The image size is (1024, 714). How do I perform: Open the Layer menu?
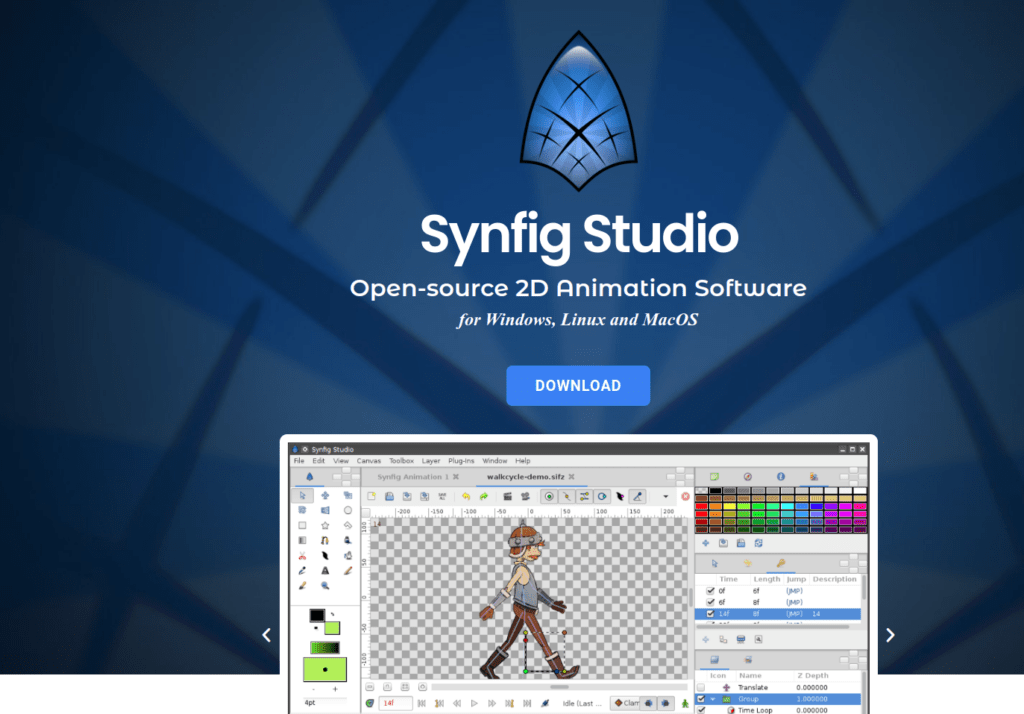click(x=431, y=461)
